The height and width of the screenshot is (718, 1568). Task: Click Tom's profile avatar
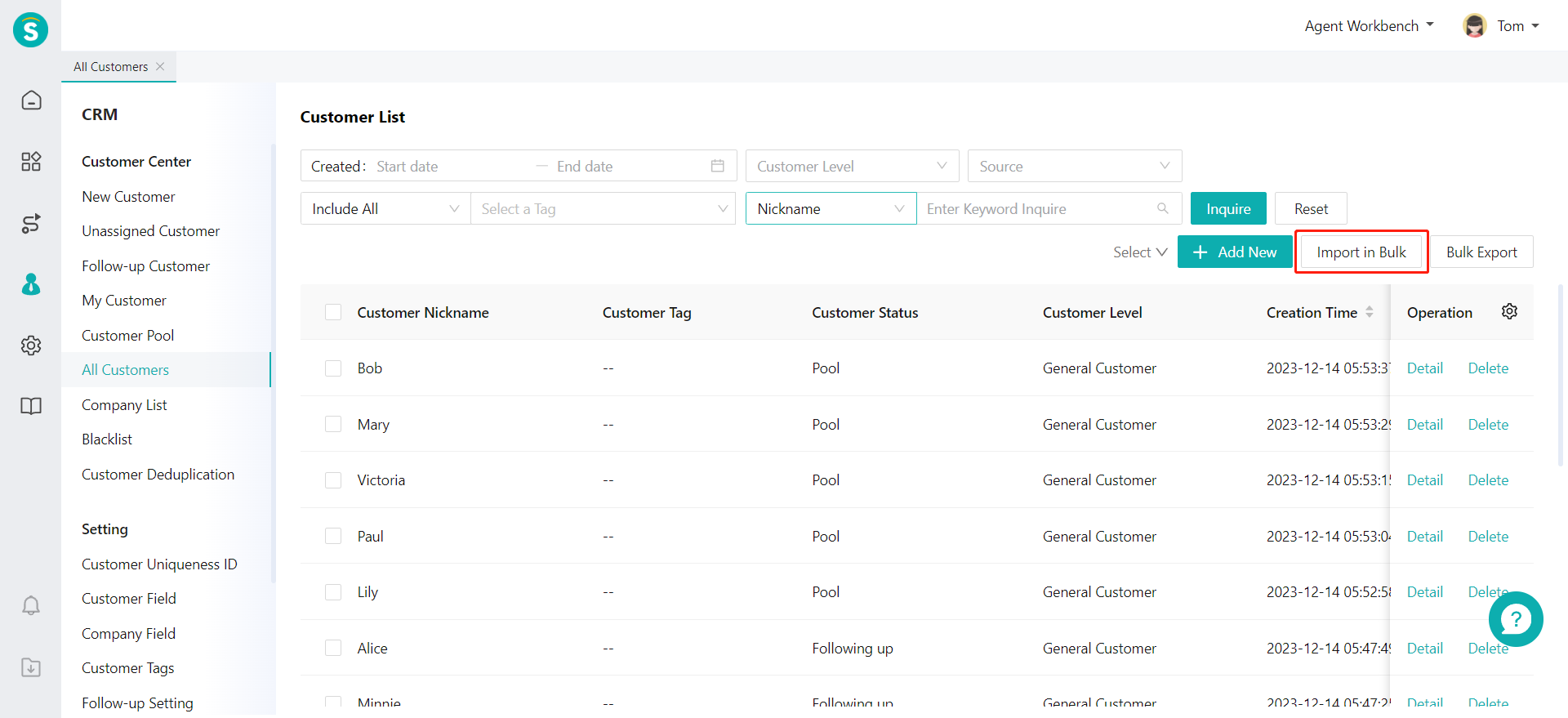pos(1475,26)
